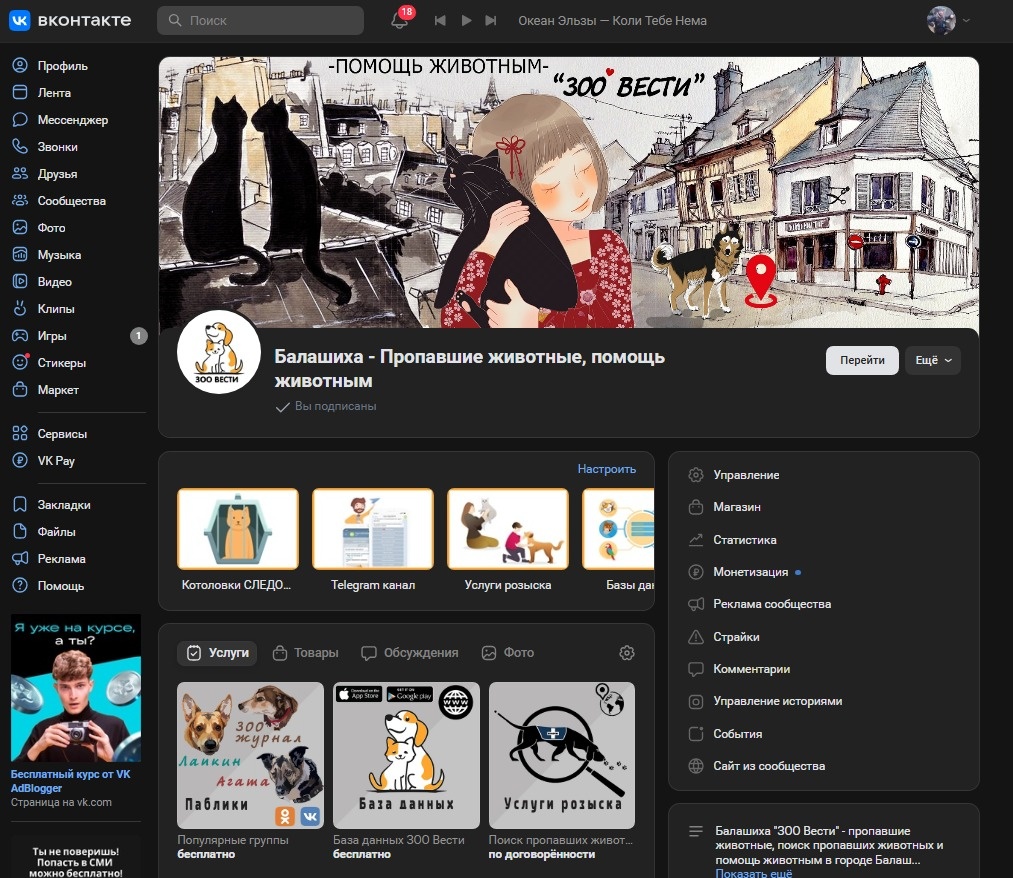Viewport: 1013px width, 878px height.
Task: Click the Сервисы grid icon
Action: (20, 434)
